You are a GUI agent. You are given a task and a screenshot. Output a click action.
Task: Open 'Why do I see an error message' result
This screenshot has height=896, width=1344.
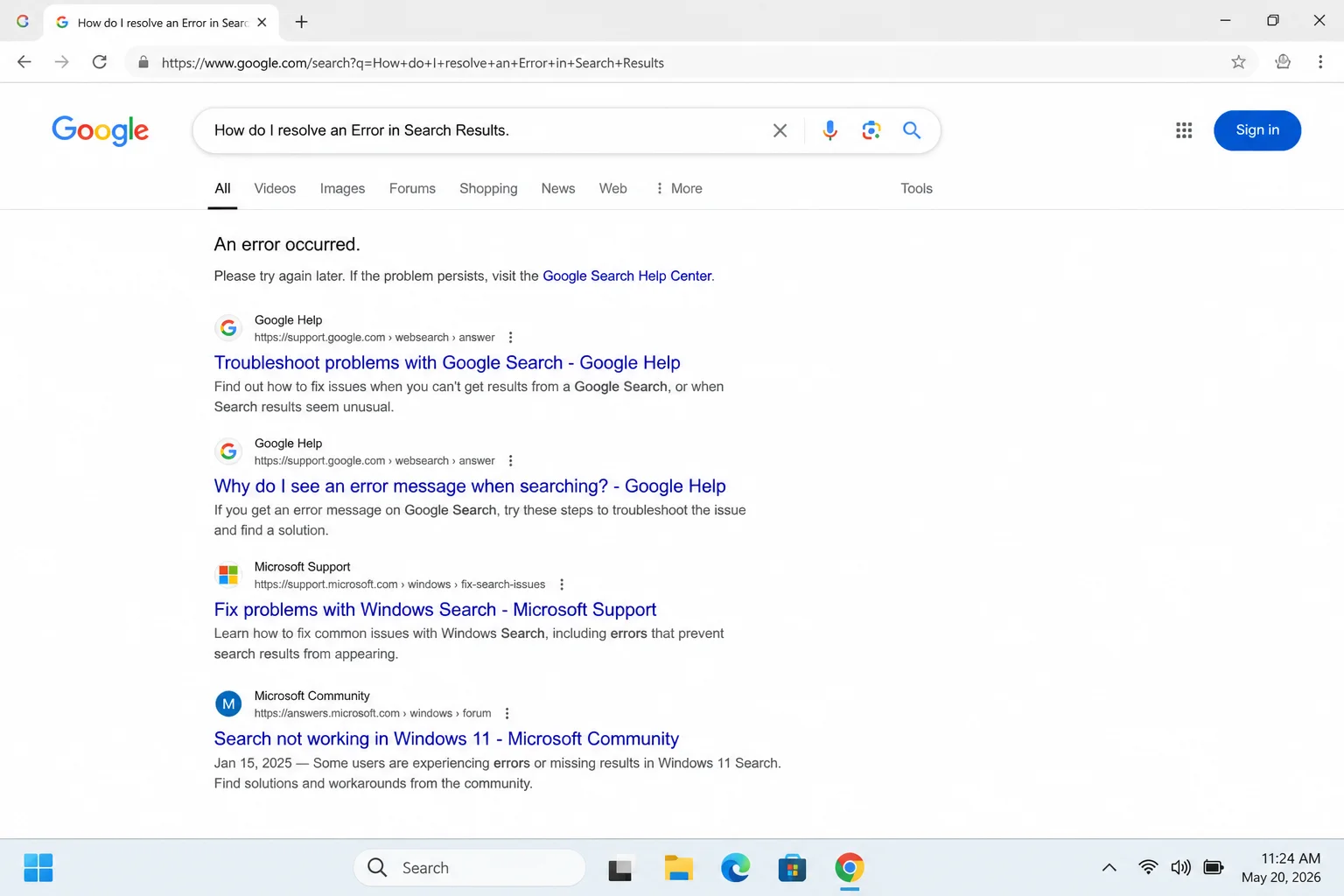pyautogui.click(x=470, y=486)
